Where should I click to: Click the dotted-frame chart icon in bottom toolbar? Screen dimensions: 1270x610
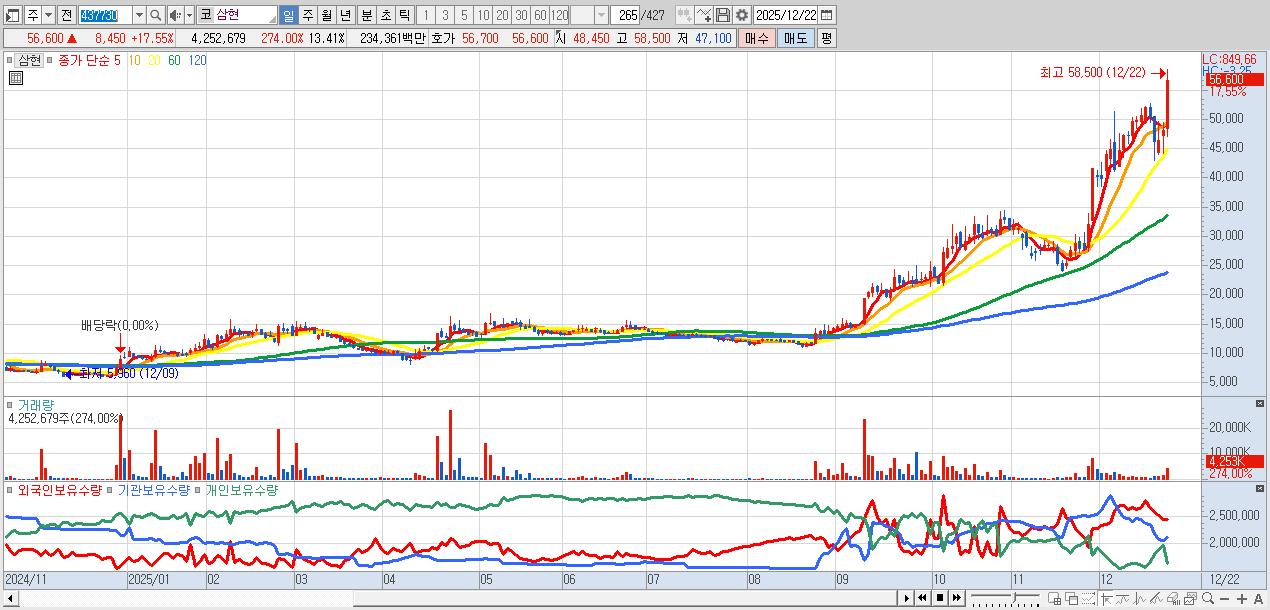point(1088,599)
